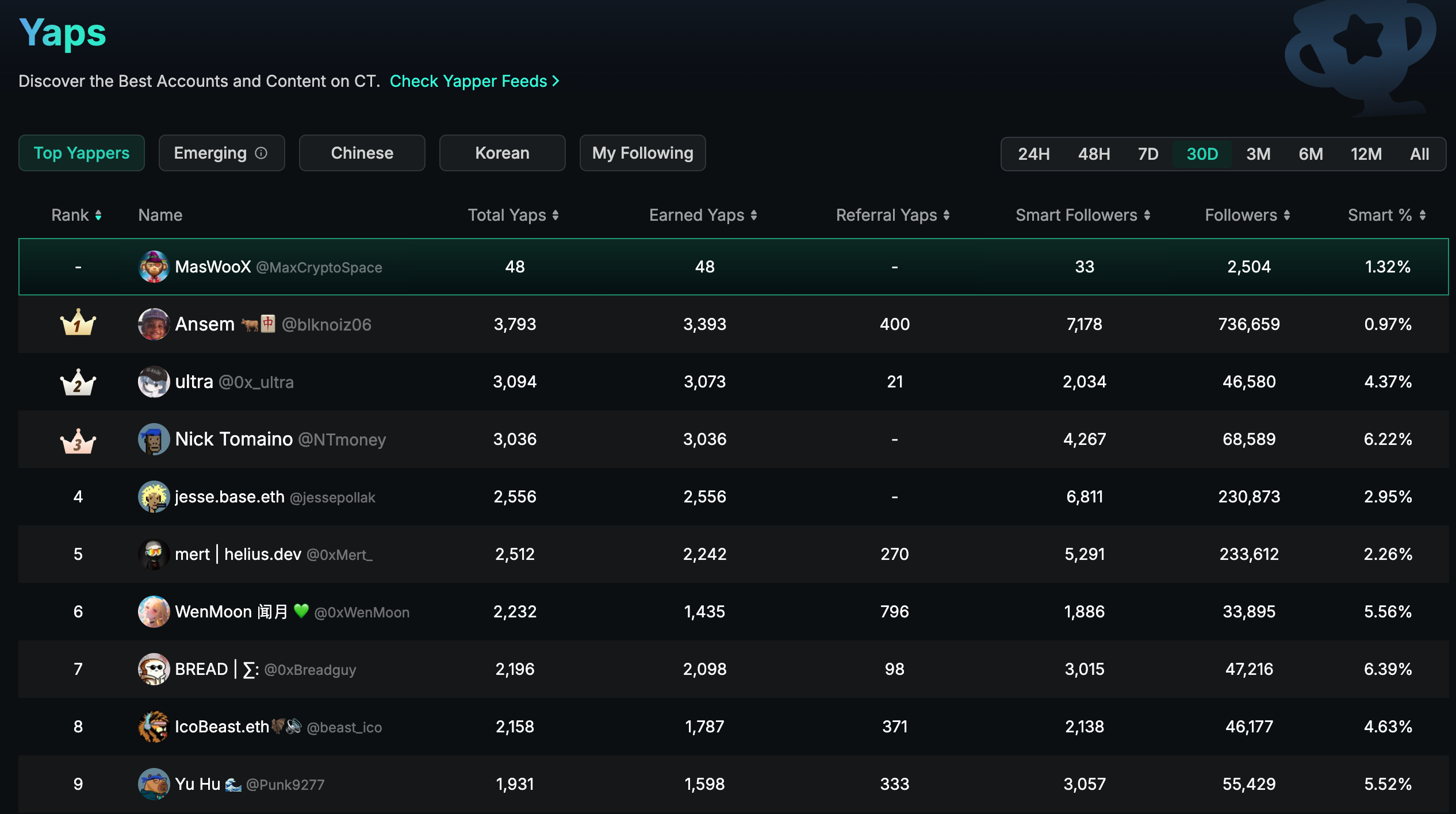Image resolution: width=1456 pixels, height=814 pixels.
Task: Sort by Smart Followers column arrows
Action: (1147, 215)
